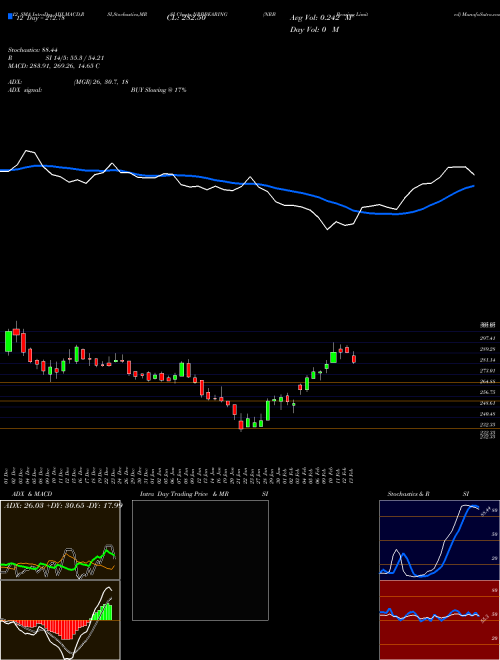Click the last red candle on the right
500x660 pixels.
coord(354,359)
